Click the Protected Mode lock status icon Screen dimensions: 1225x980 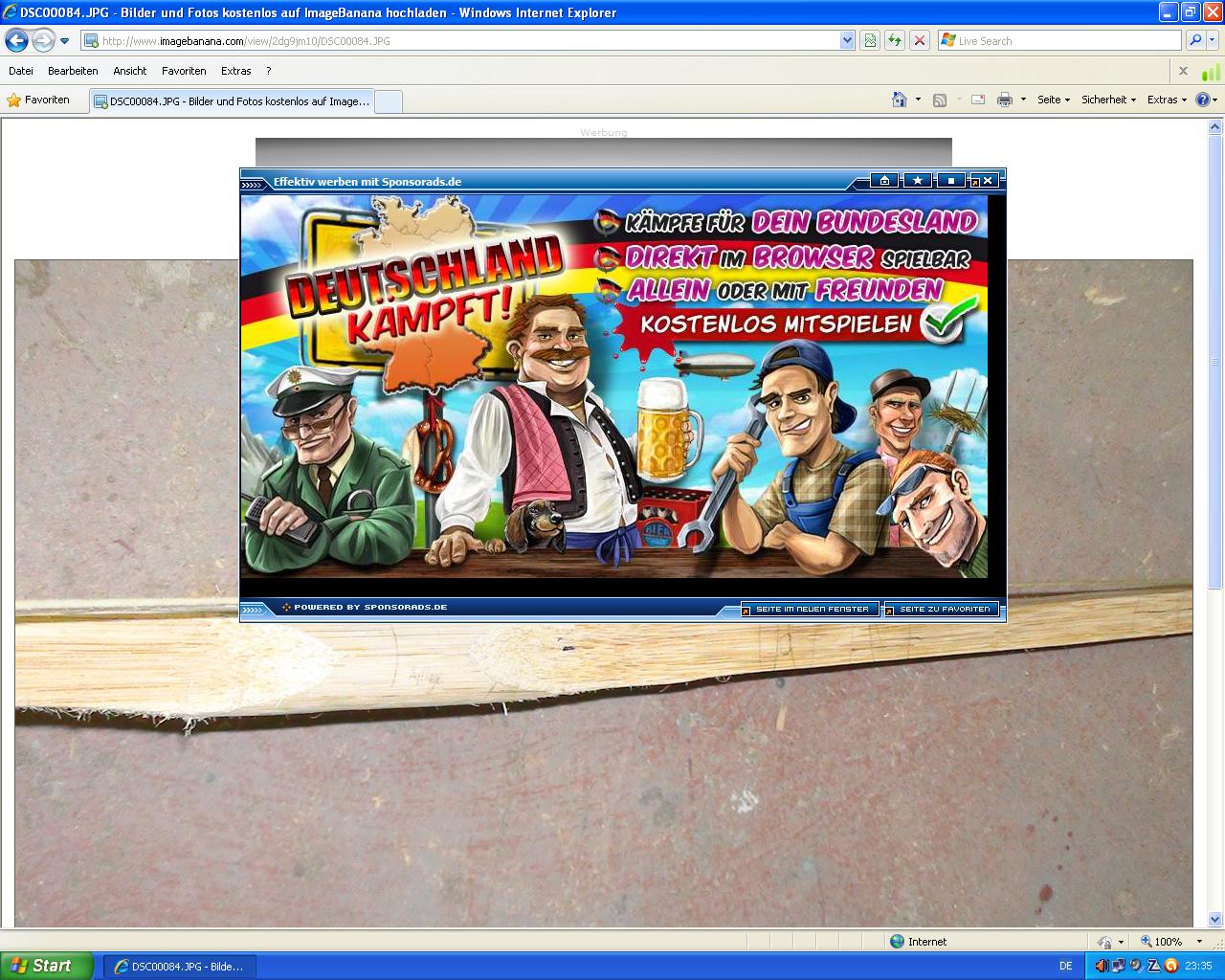(1104, 942)
